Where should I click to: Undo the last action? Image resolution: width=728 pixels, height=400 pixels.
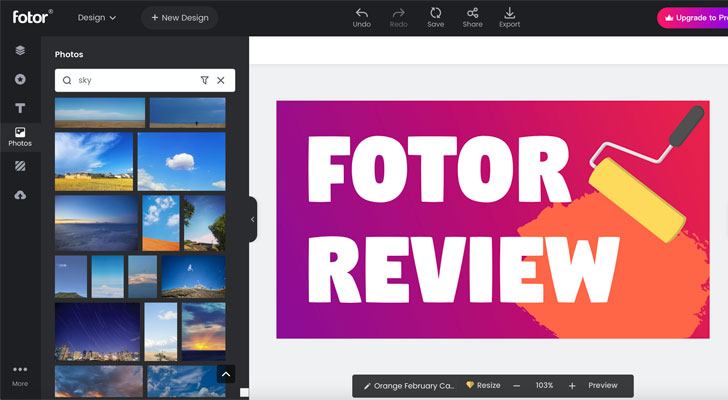pyautogui.click(x=362, y=18)
